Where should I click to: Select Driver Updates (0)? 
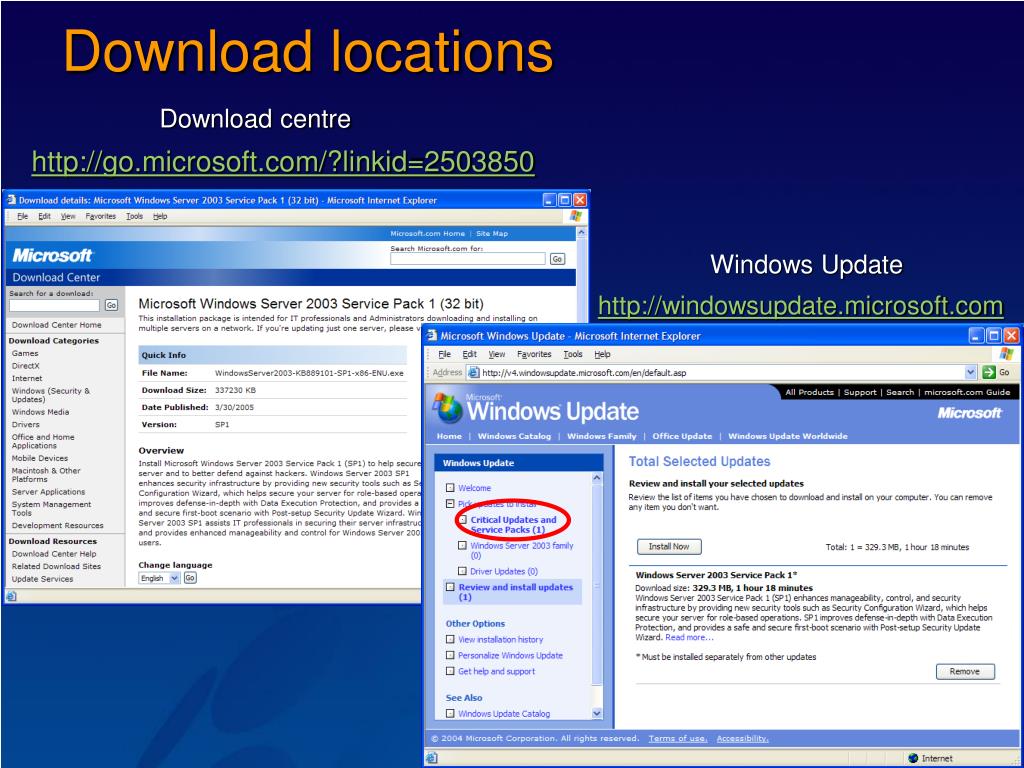coord(504,571)
